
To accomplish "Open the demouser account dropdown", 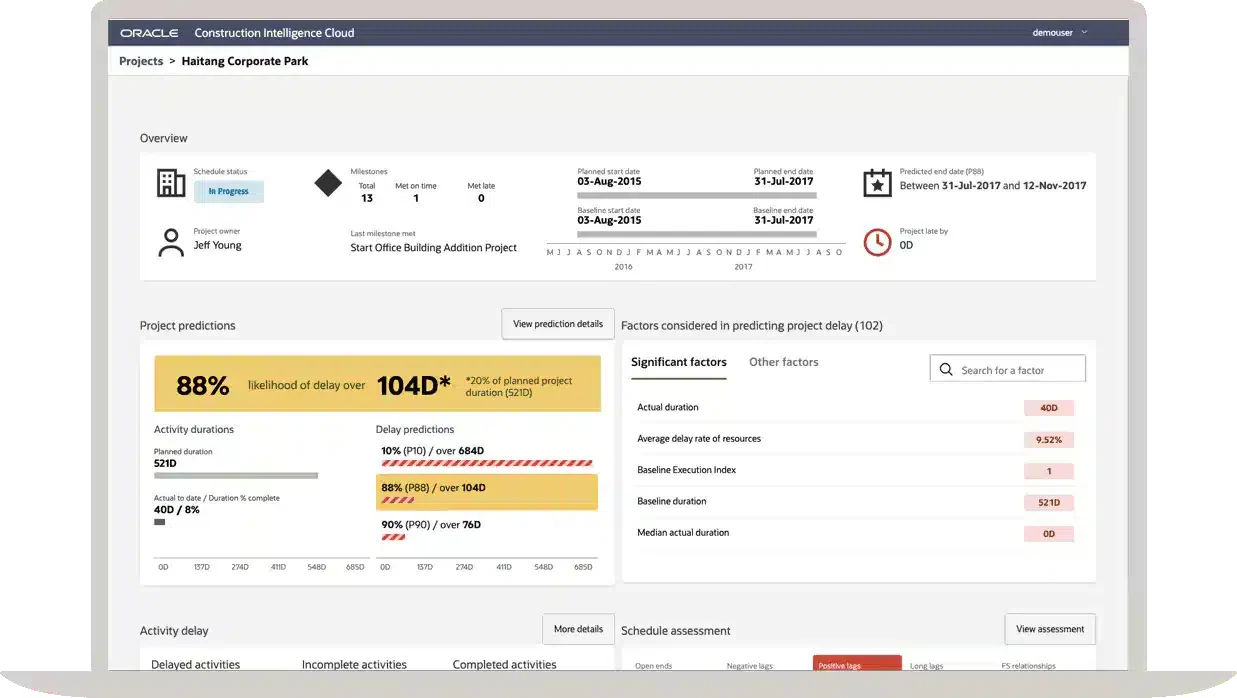I will pyautogui.click(x=1060, y=33).
